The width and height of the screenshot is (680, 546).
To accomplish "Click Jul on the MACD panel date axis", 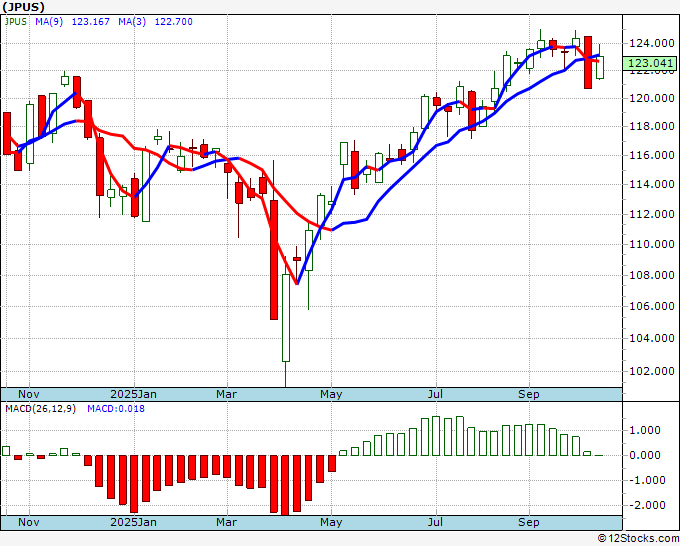I will 435,522.
